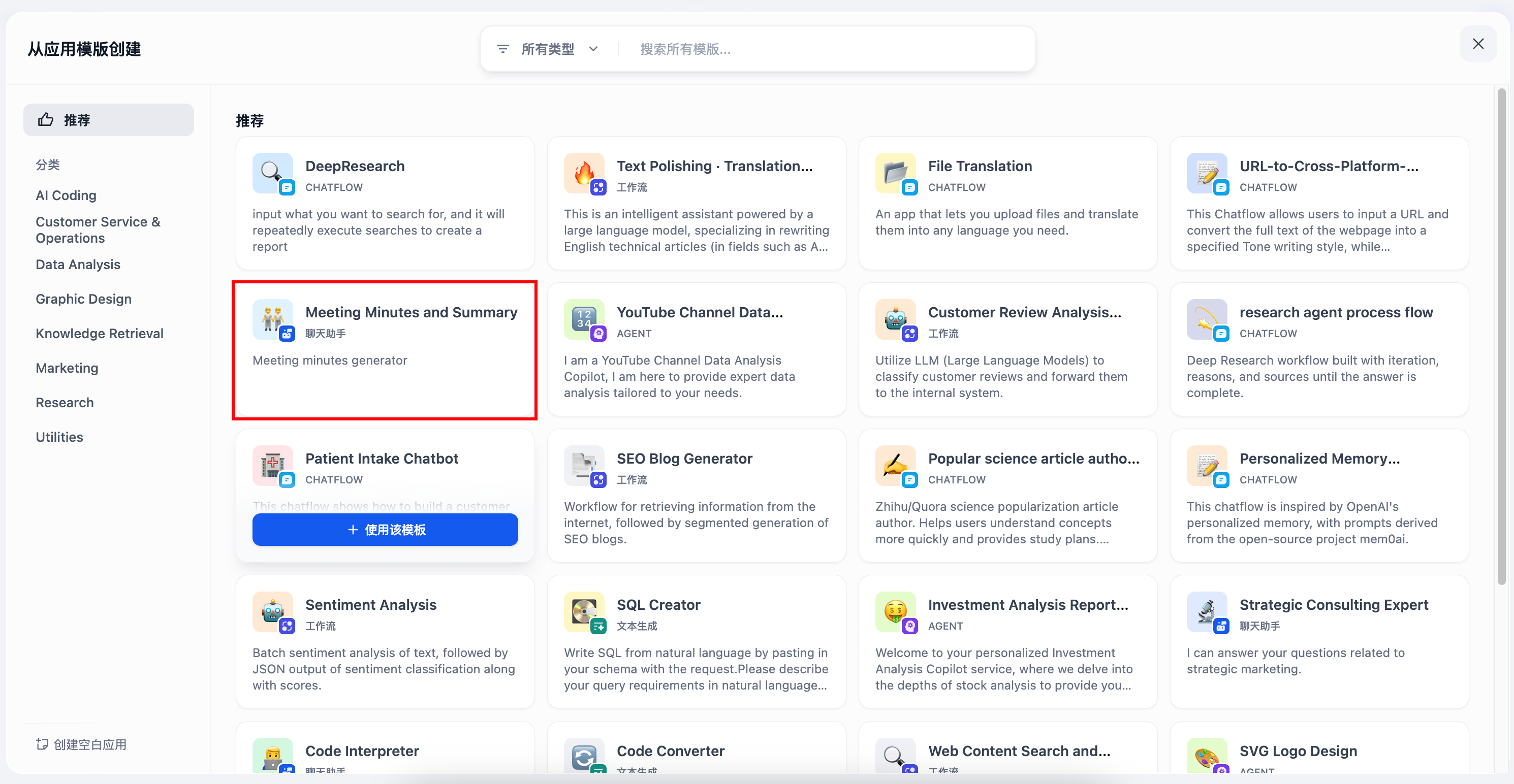Click 'Meeting minutes generator' description text
The width and height of the screenshot is (1514, 784).
tap(330, 360)
